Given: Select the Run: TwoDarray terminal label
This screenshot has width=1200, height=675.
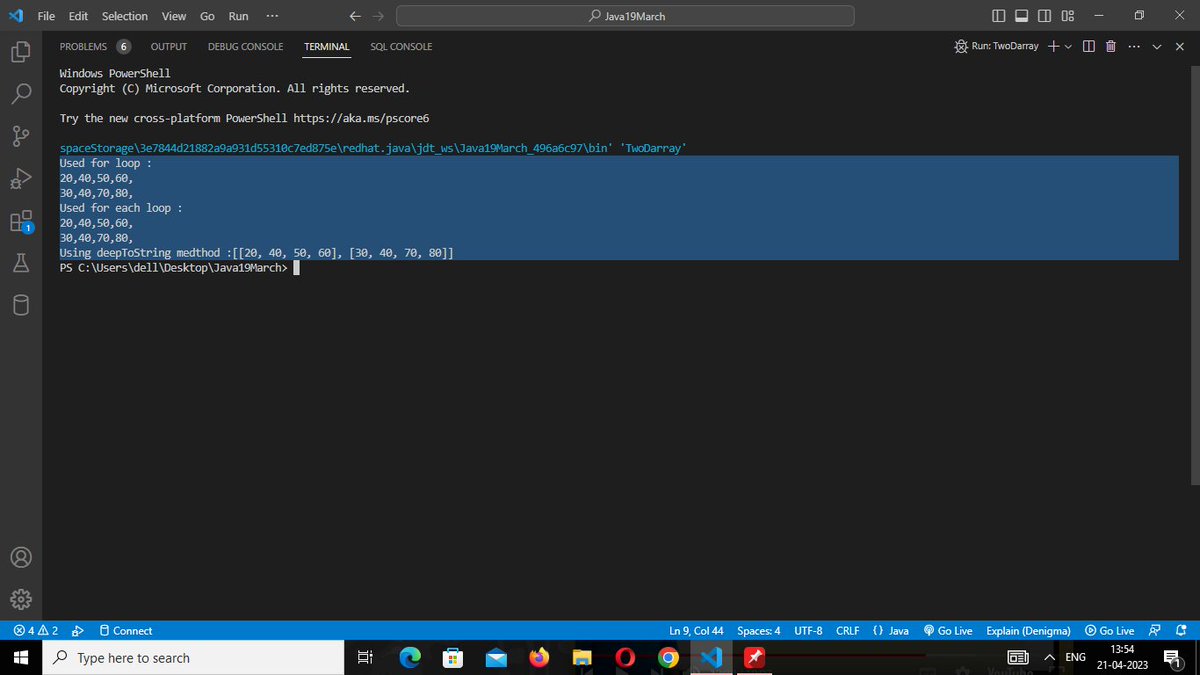Looking at the screenshot, I should [996, 47].
